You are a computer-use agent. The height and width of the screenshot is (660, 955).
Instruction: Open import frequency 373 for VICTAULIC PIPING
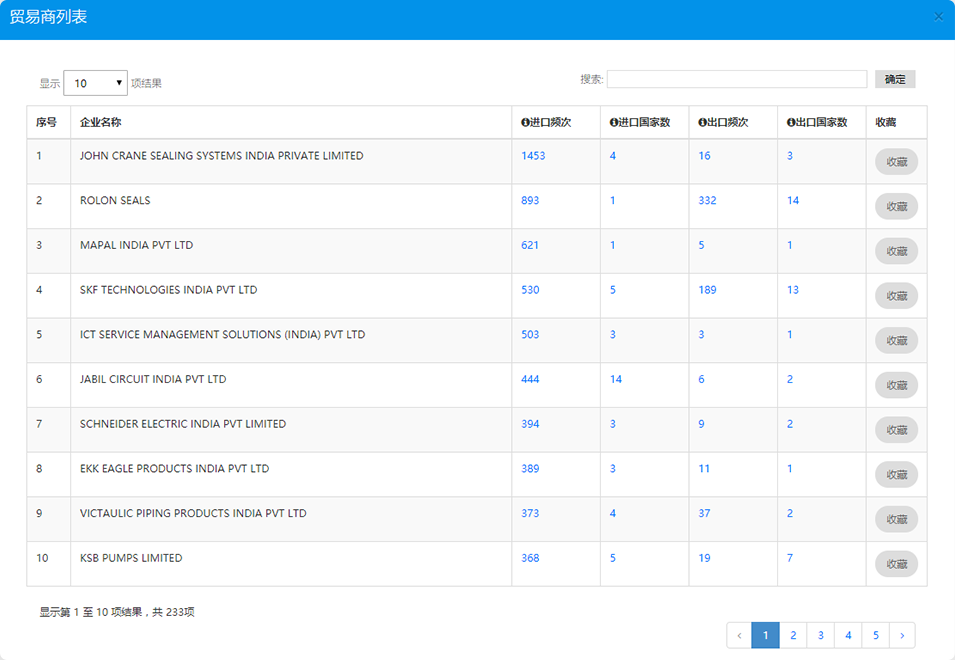(530, 513)
